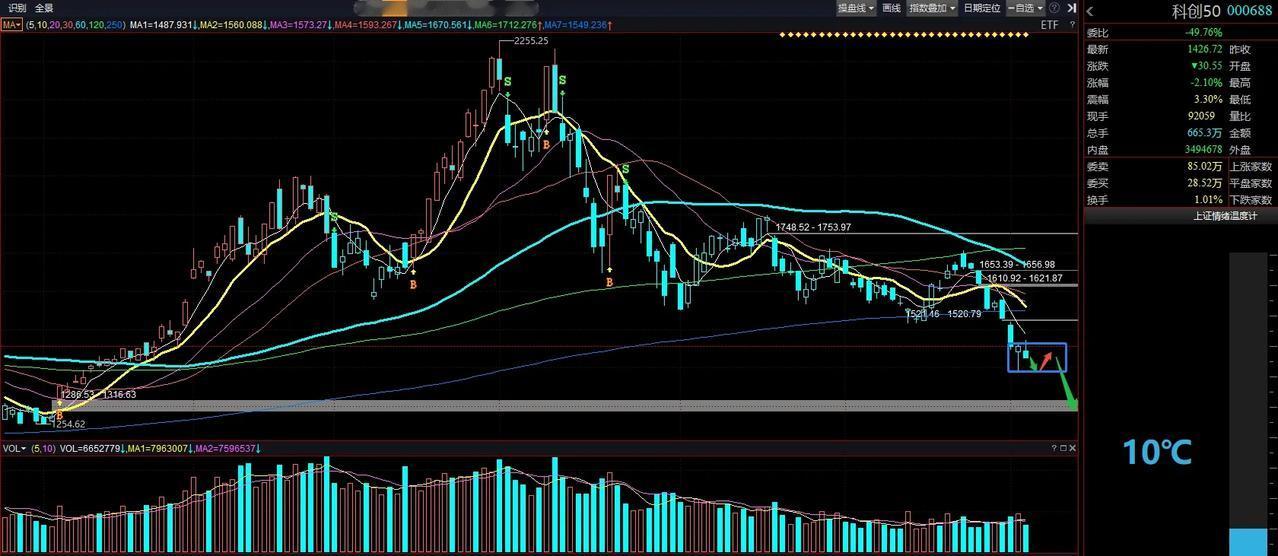Click the peak price label 2255.25
Image resolution: width=1278 pixels, height=556 pixels.
[x=531, y=41]
